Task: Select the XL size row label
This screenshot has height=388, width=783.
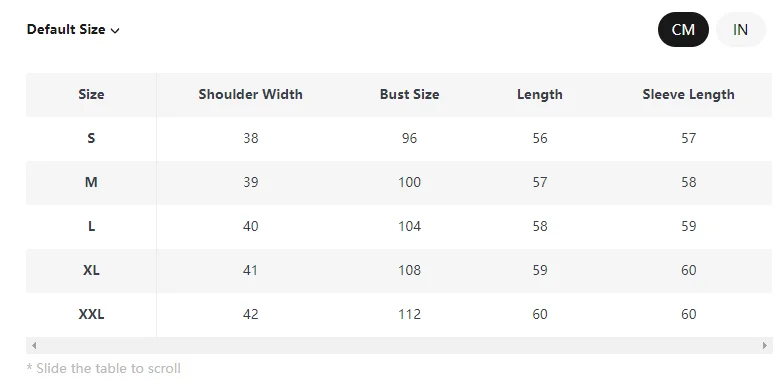Action: click(x=91, y=270)
